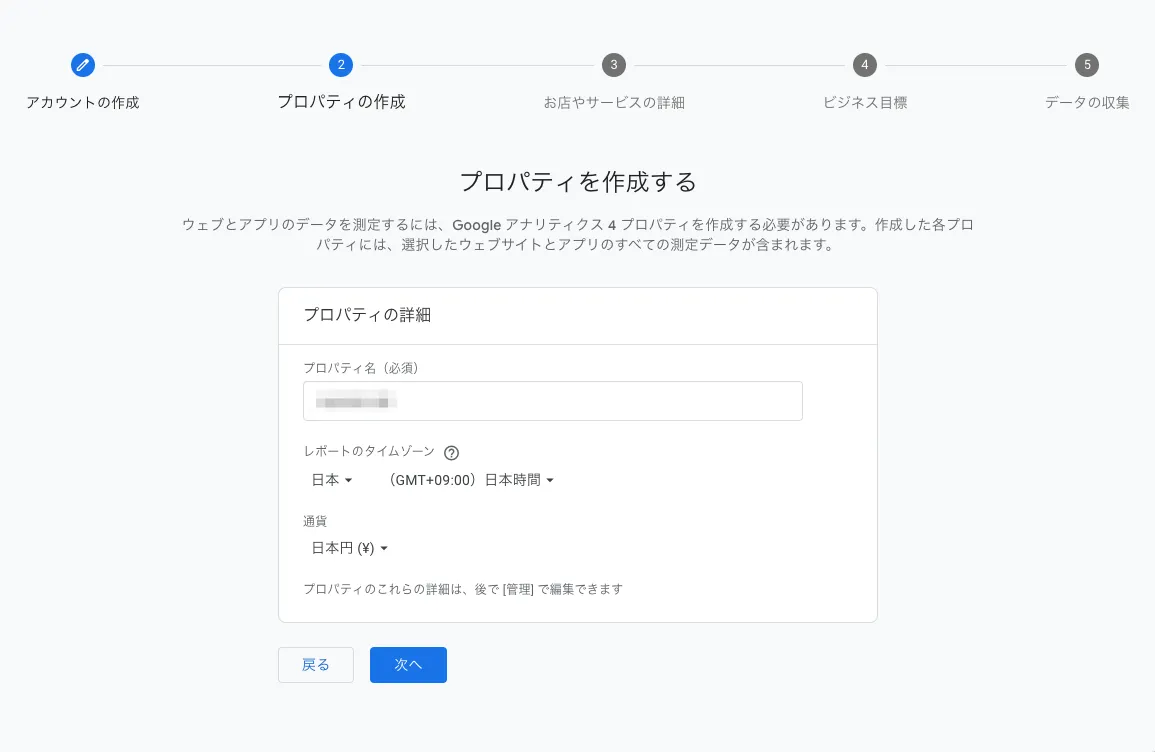Screen dimensions: 1155x752
Task: Go to the お店やサービスの詳細 step label
Action: [x=614, y=102]
